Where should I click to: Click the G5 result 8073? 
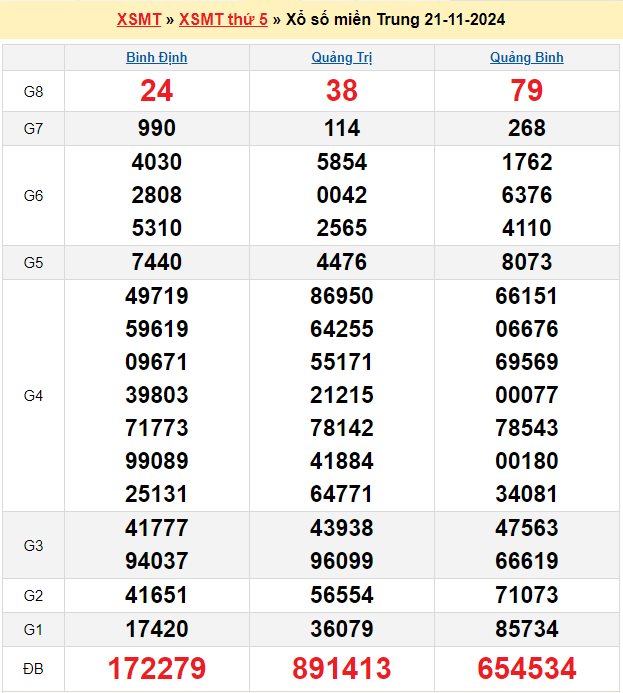526,262
